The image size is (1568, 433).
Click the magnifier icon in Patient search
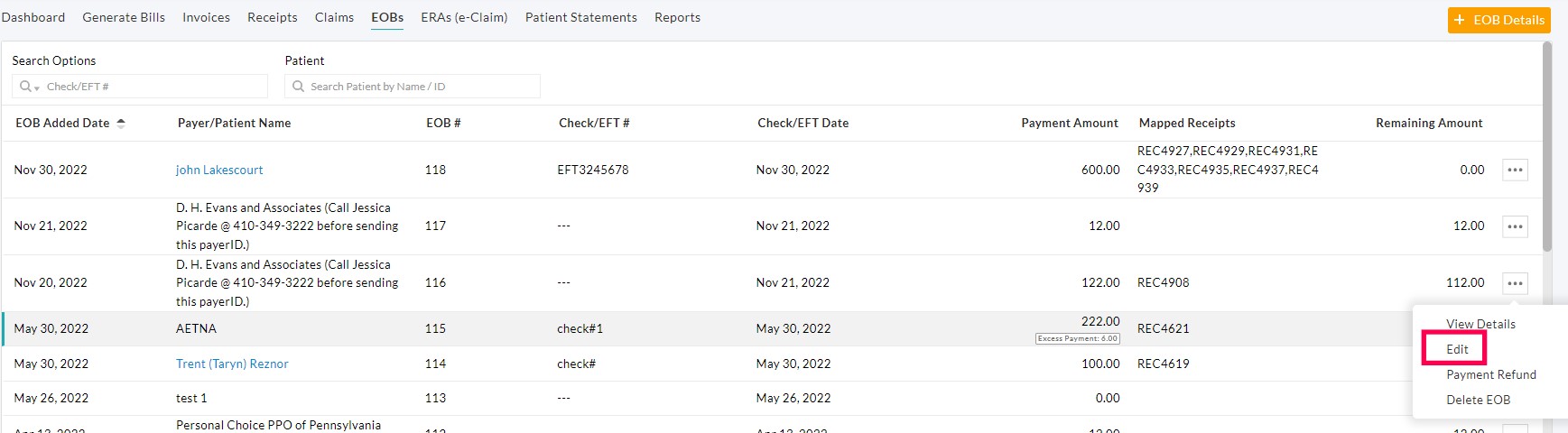(298, 87)
